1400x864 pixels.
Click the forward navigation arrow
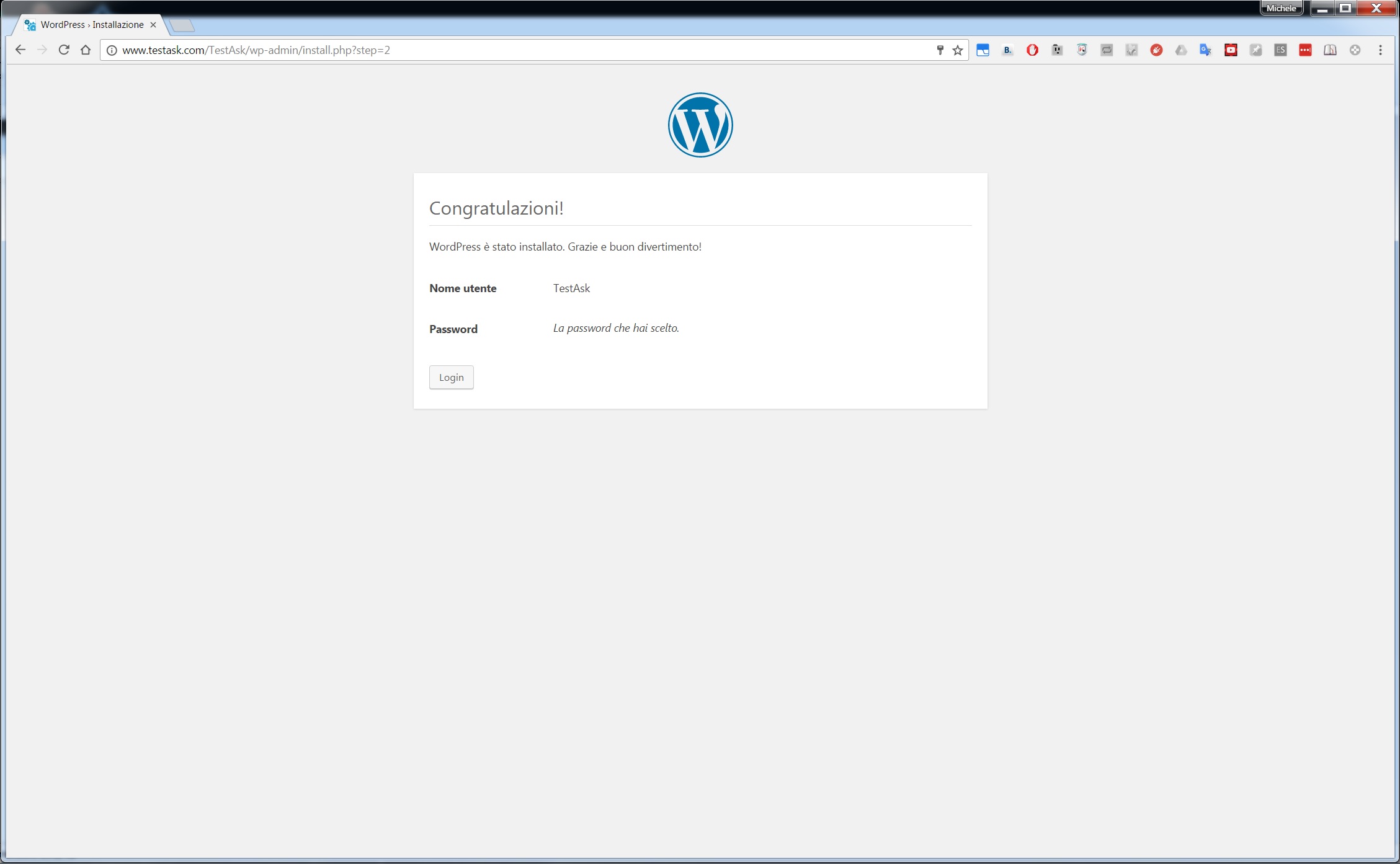[42, 50]
